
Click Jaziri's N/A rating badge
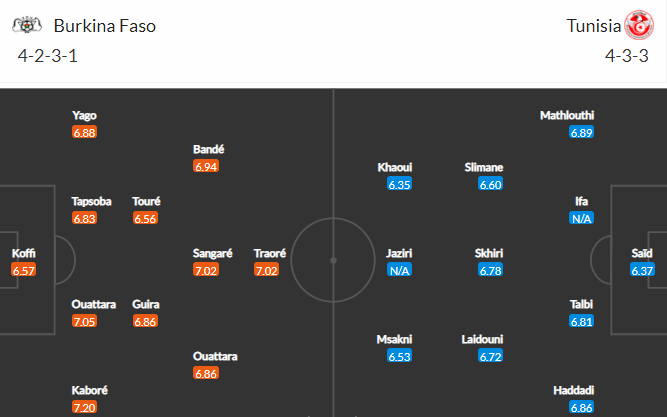click(399, 270)
